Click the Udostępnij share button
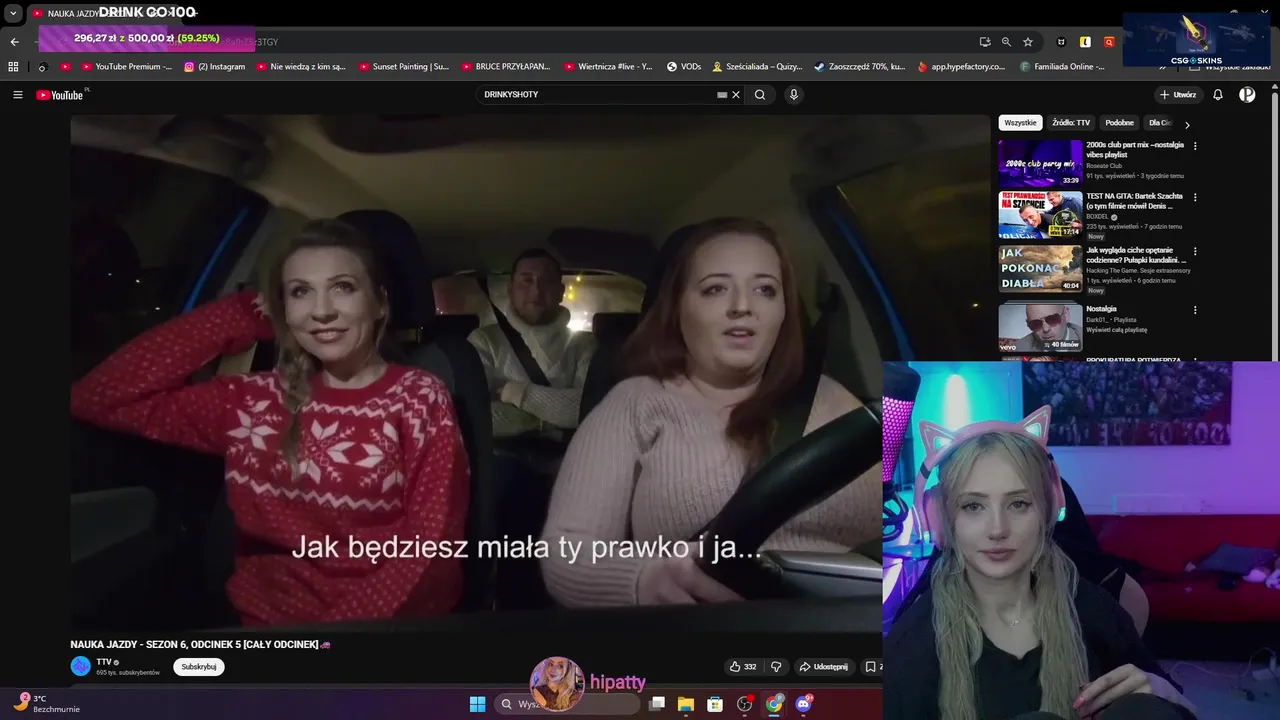This screenshot has width=1280, height=720. point(823,667)
